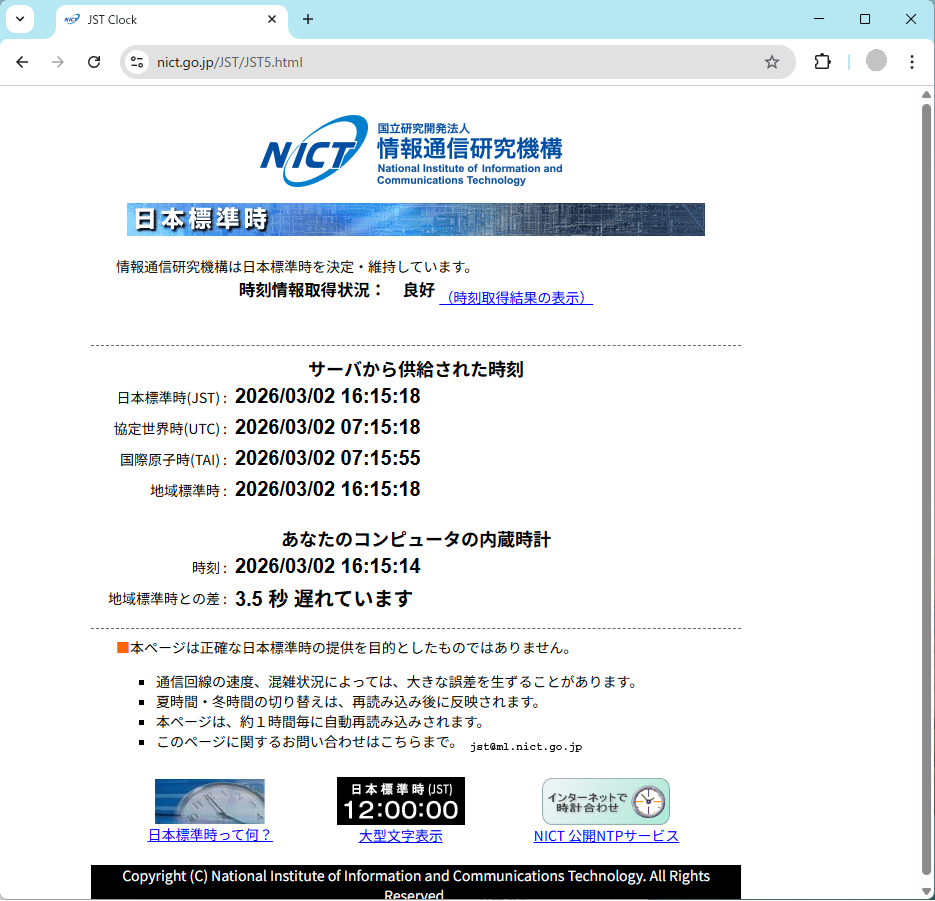Image resolution: width=935 pixels, height=901 pixels.
Task: Open the NICT 公開NTPサービス link
Action: 606,836
